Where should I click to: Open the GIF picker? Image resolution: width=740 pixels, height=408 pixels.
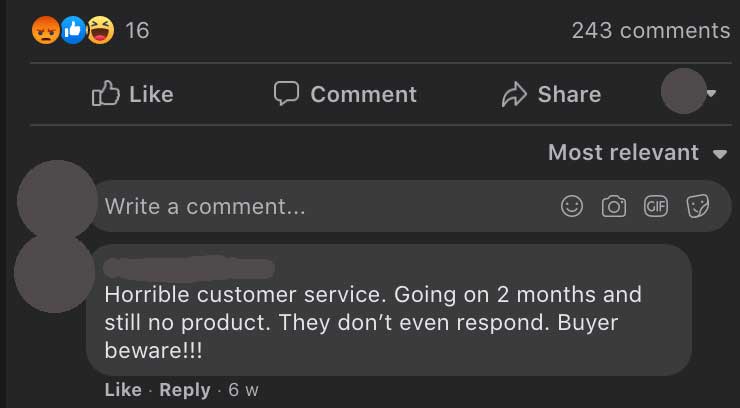656,206
